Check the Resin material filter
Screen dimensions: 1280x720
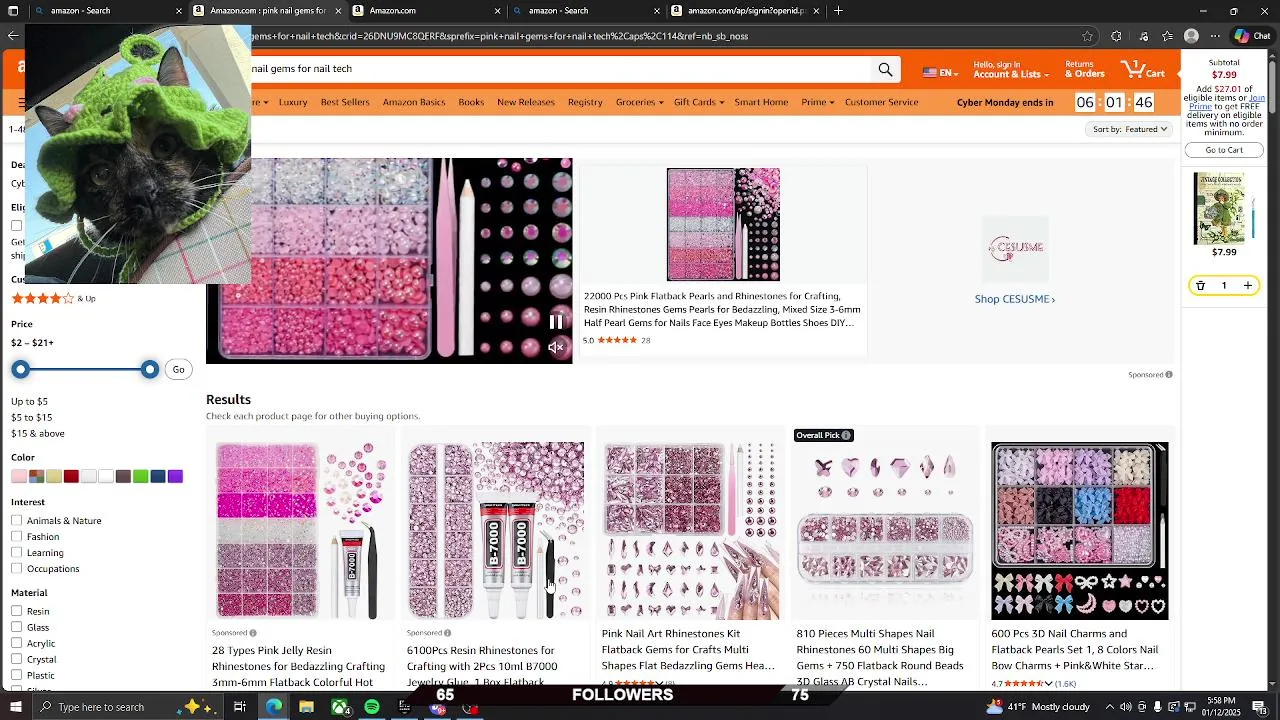click(17, 611)
